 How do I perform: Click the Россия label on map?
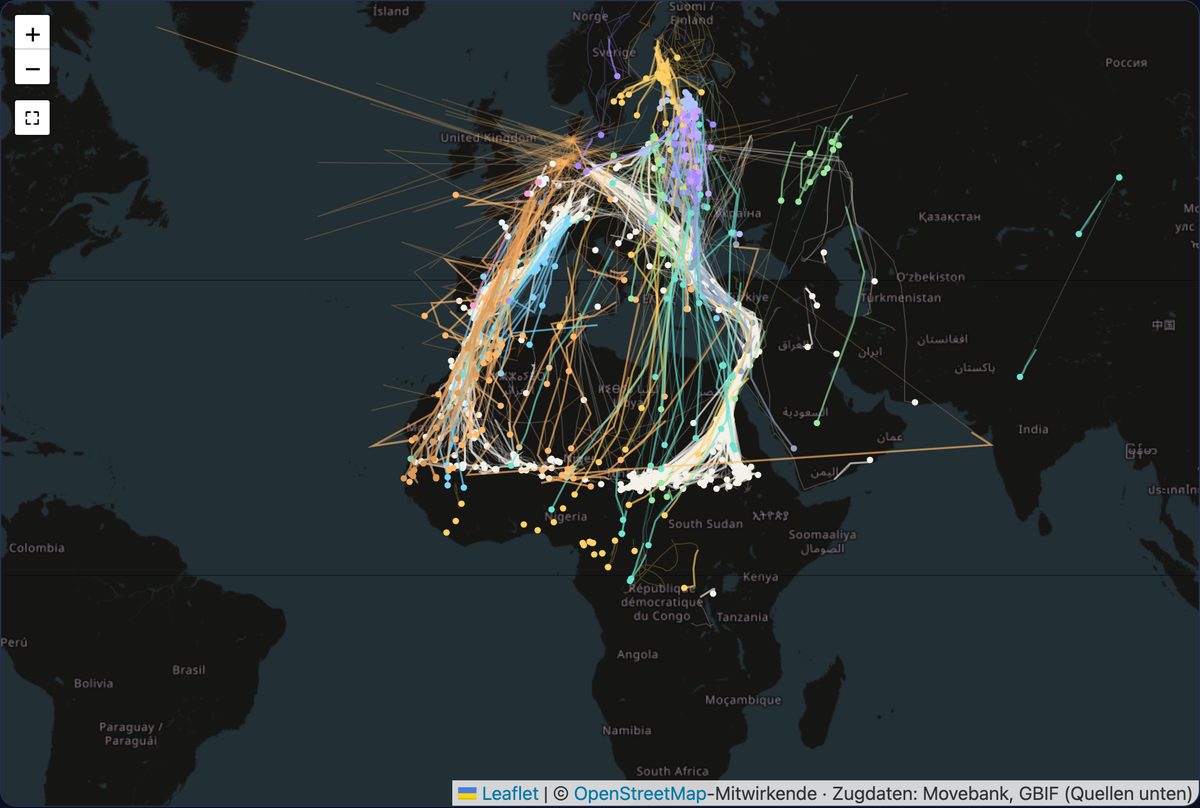coord(1126,62)
